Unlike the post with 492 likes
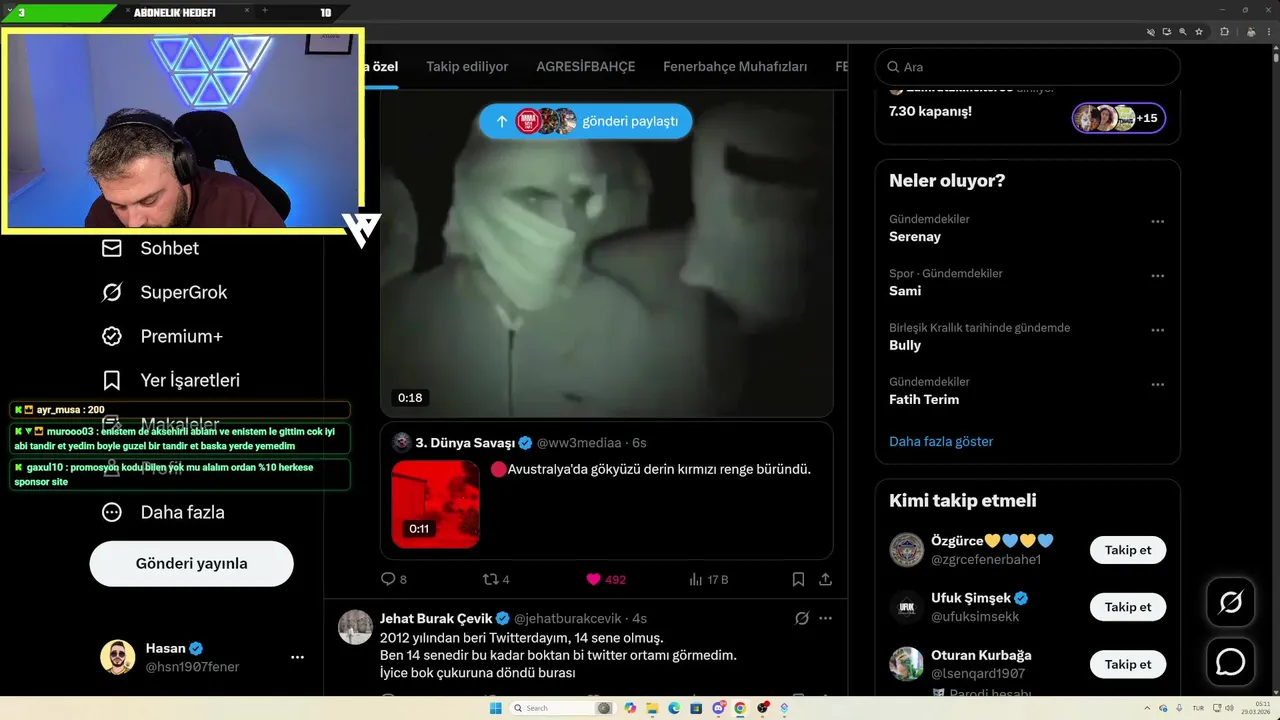1280x720 pixels. pos(605,579)
